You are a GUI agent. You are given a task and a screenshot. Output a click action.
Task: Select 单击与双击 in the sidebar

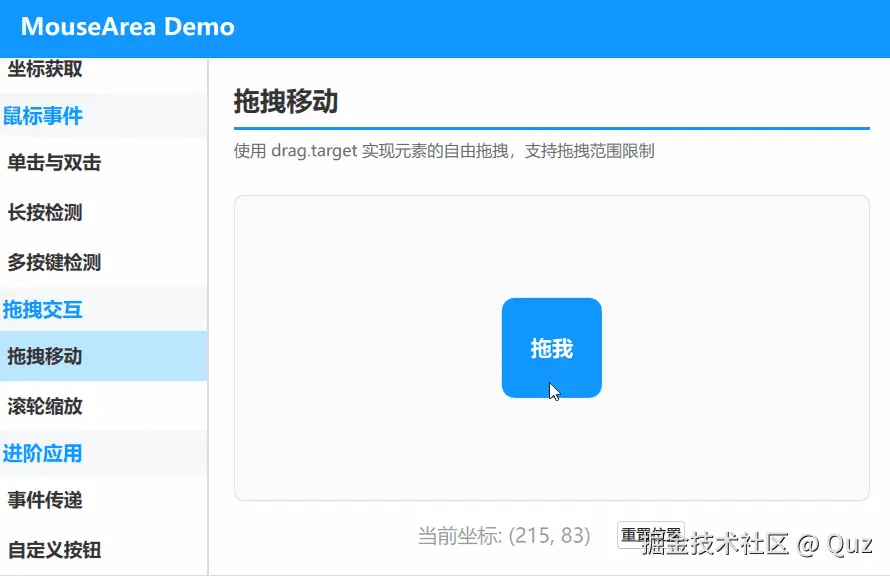(x=103, y=163)
